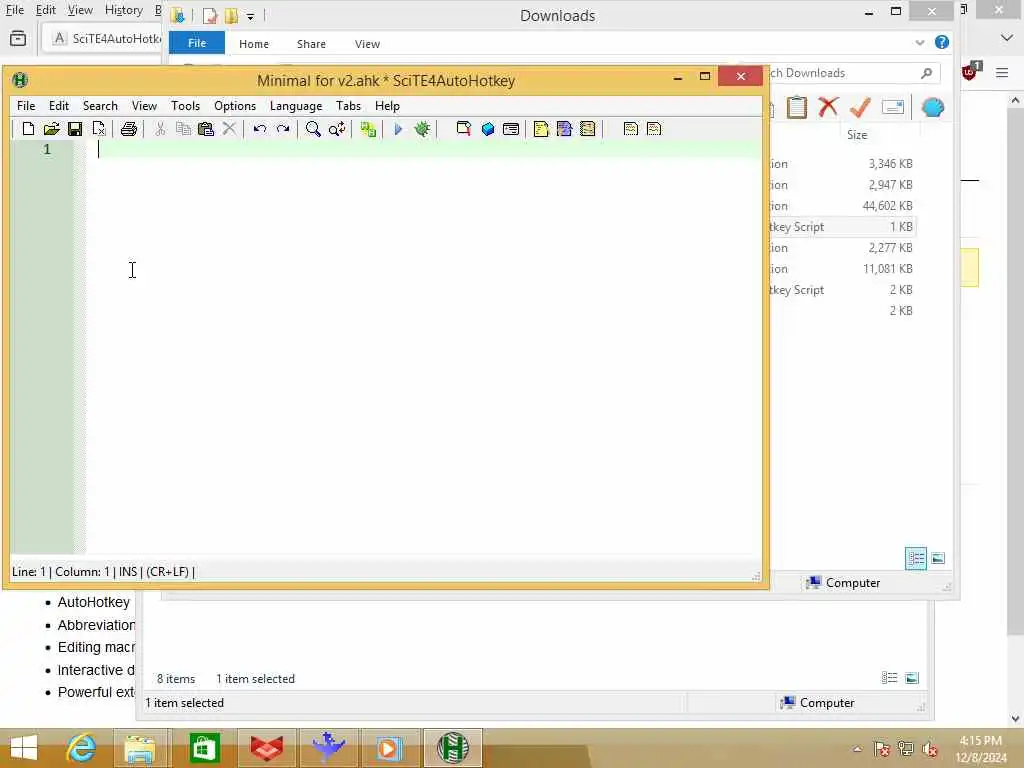Open the View tab in Downloads ribbon
The height and width of the screenshot is (768, 1024).
click(368, 44)
